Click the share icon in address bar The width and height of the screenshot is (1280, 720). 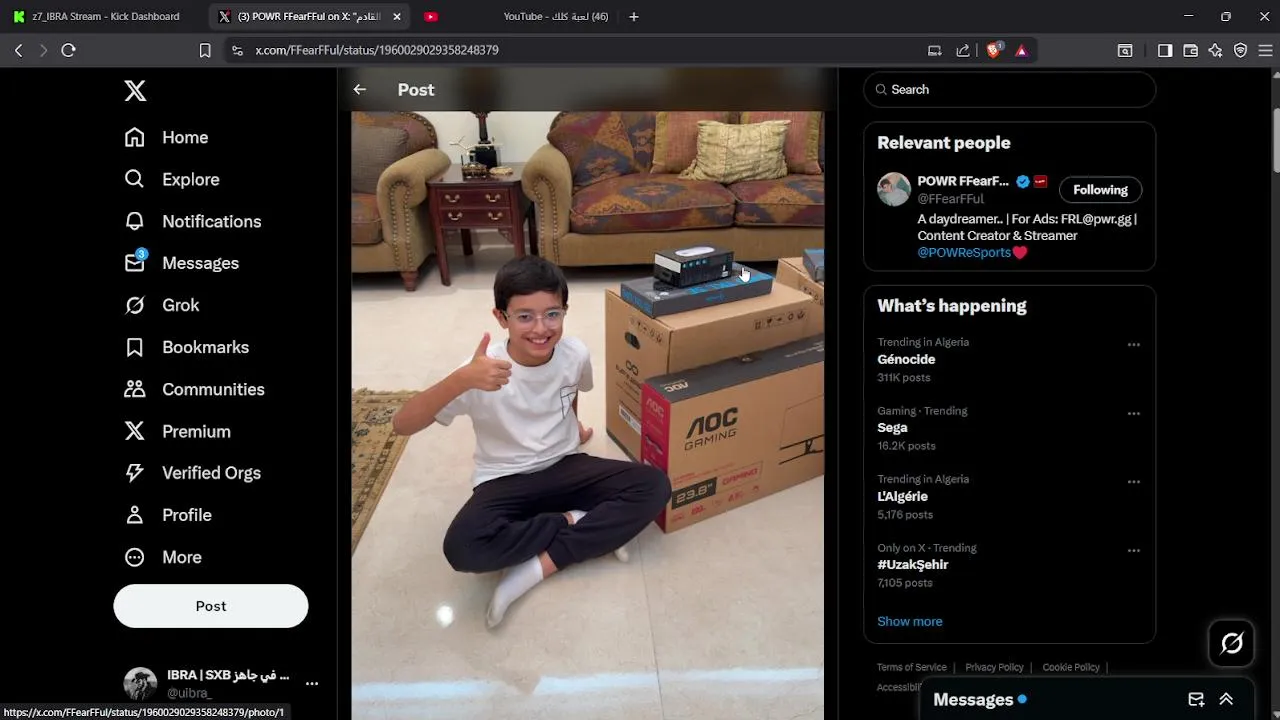(963, 50)
